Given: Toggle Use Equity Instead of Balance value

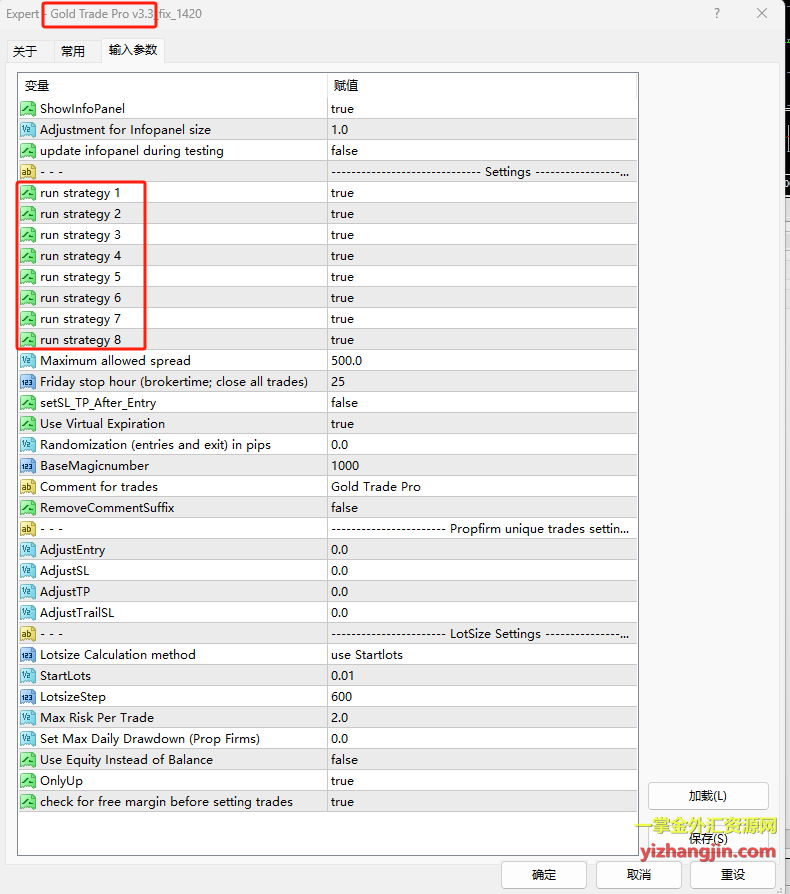Looking at the screenshot, I should (482, 759).
